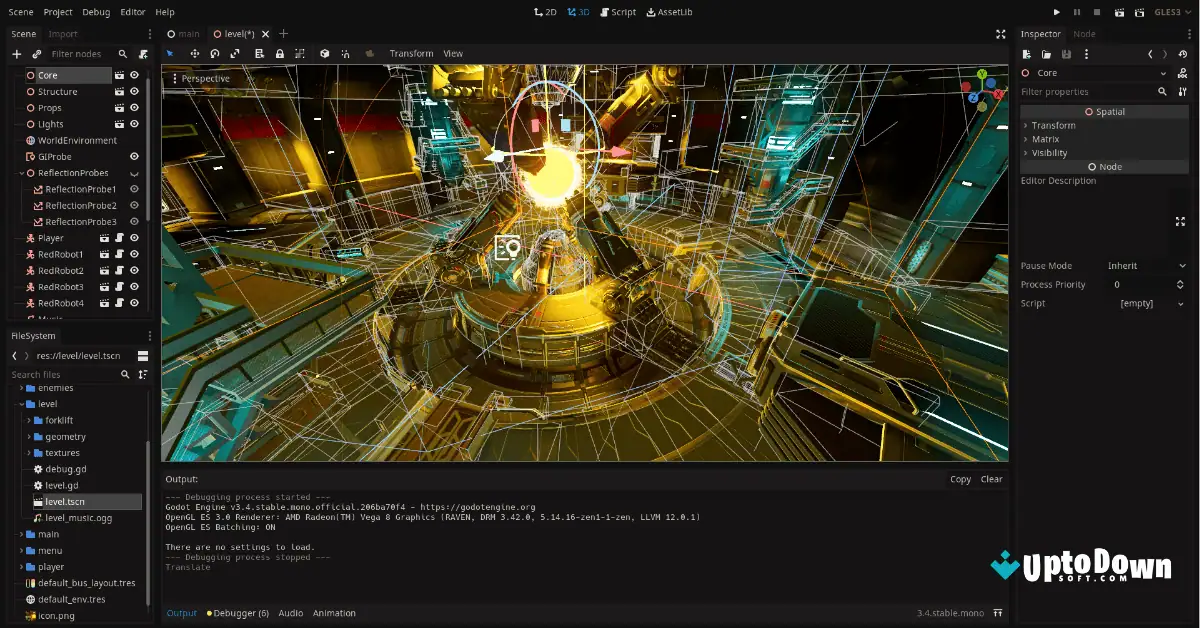Toggle the lock selected object button
The height and width of the screenshot is (628, 1200).
click(x=280, y=53)
